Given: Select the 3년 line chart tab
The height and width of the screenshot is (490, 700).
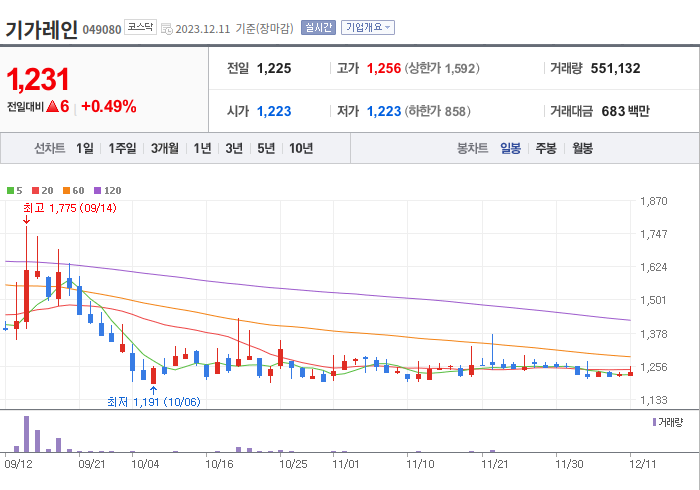Looking at the screenshot, I should tap(234, 148).
